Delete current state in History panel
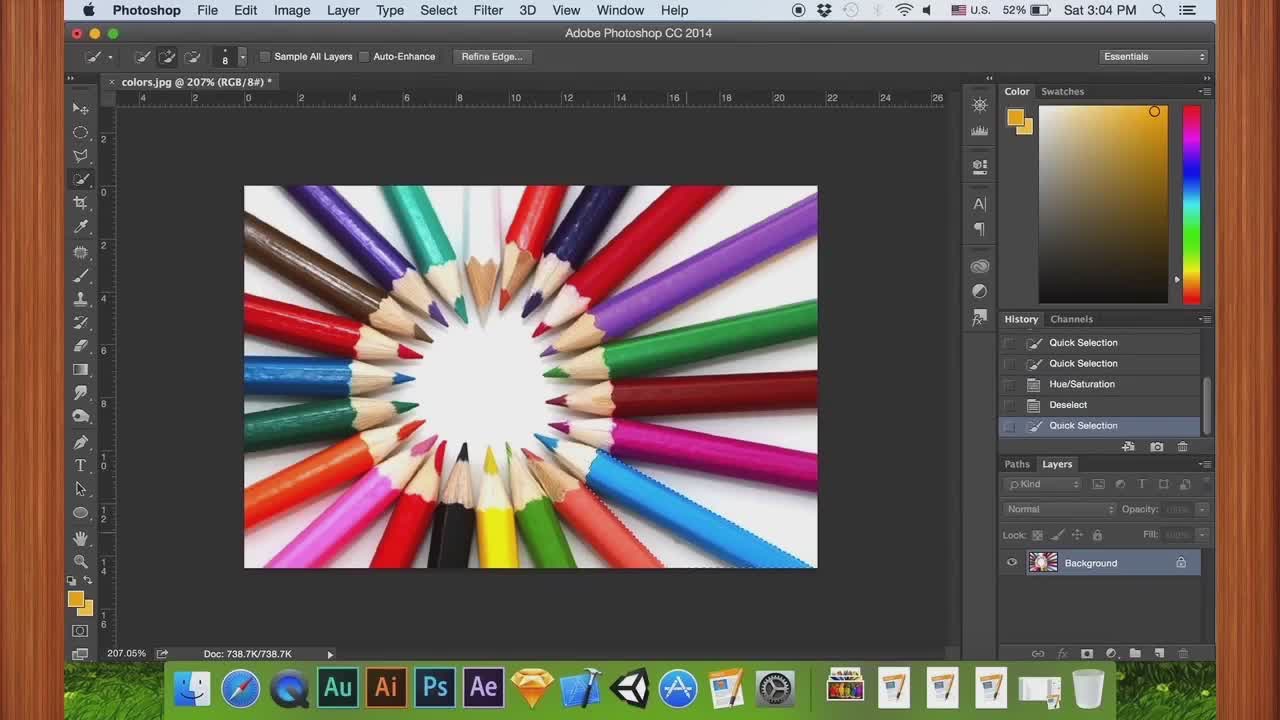 coord(1182,447)
